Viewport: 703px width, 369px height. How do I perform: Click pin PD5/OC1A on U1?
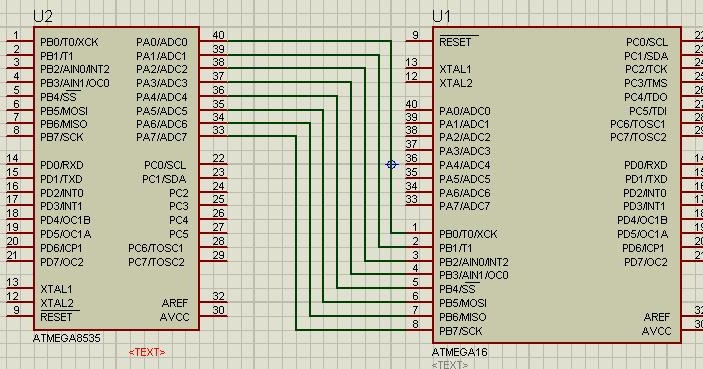click(x=642, y=234)
